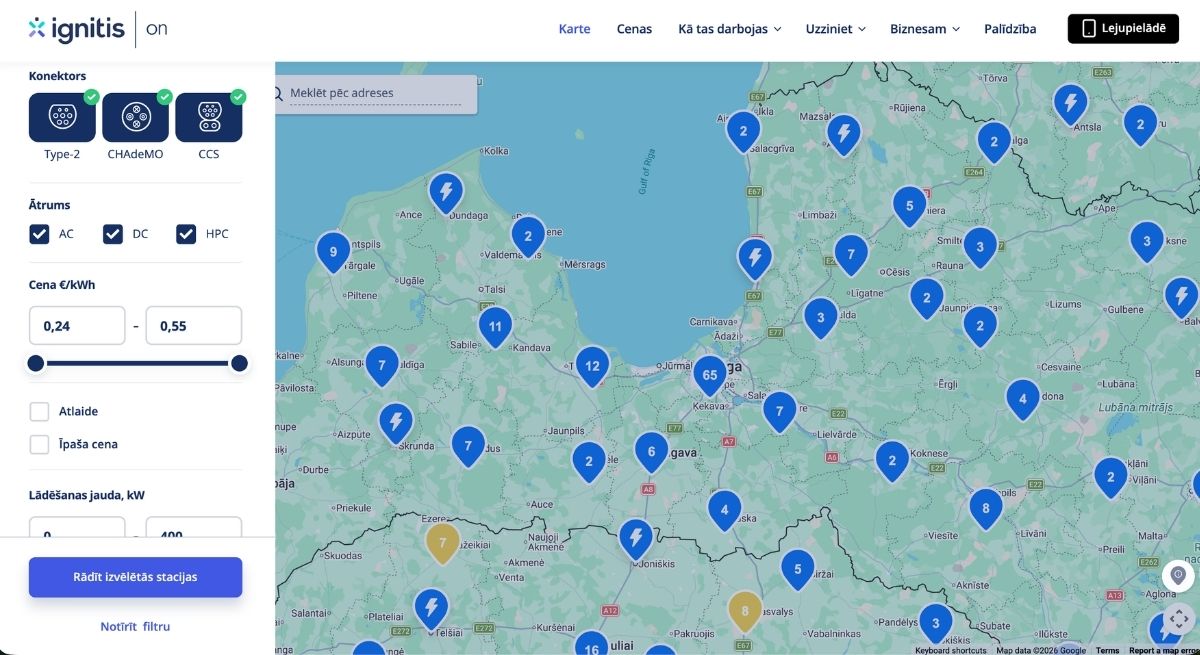
Task: Click the map fullscreen/recenter control
Action: click(1178, 619)
